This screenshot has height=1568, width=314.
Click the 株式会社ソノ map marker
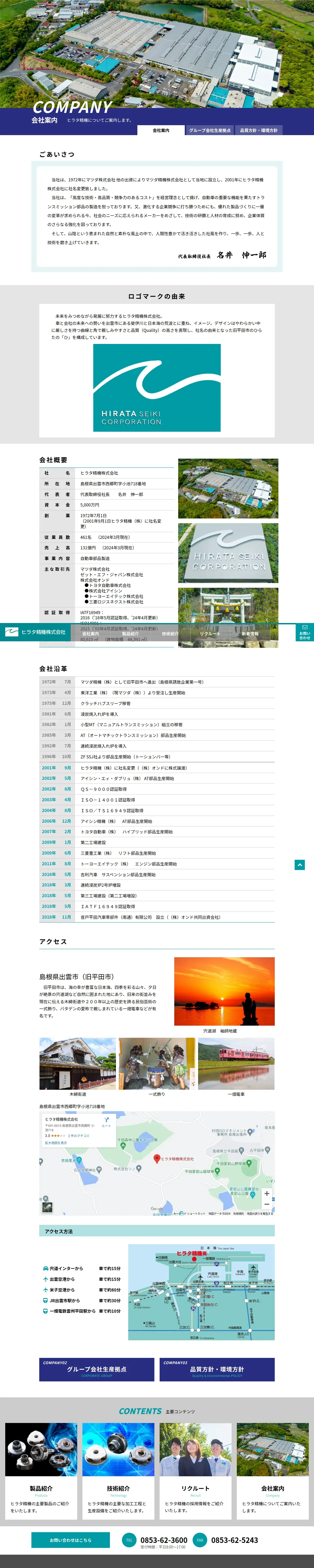(139, 1168)
